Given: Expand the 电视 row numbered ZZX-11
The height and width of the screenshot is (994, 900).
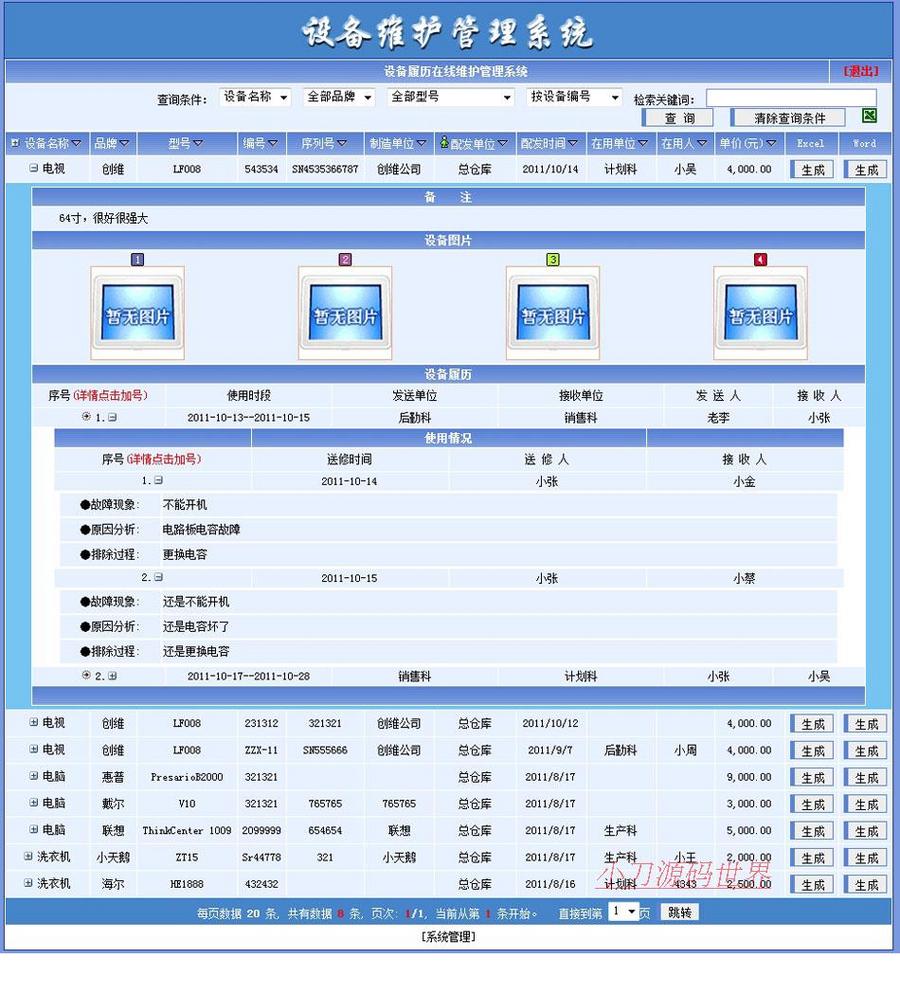Looking at the screenshot, I should [33, 749].
